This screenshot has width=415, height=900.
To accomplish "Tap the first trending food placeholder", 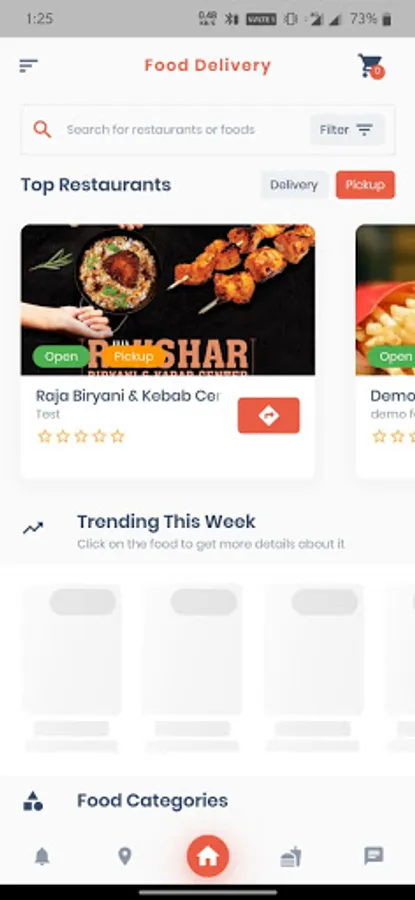I will [x=72, y=668].
